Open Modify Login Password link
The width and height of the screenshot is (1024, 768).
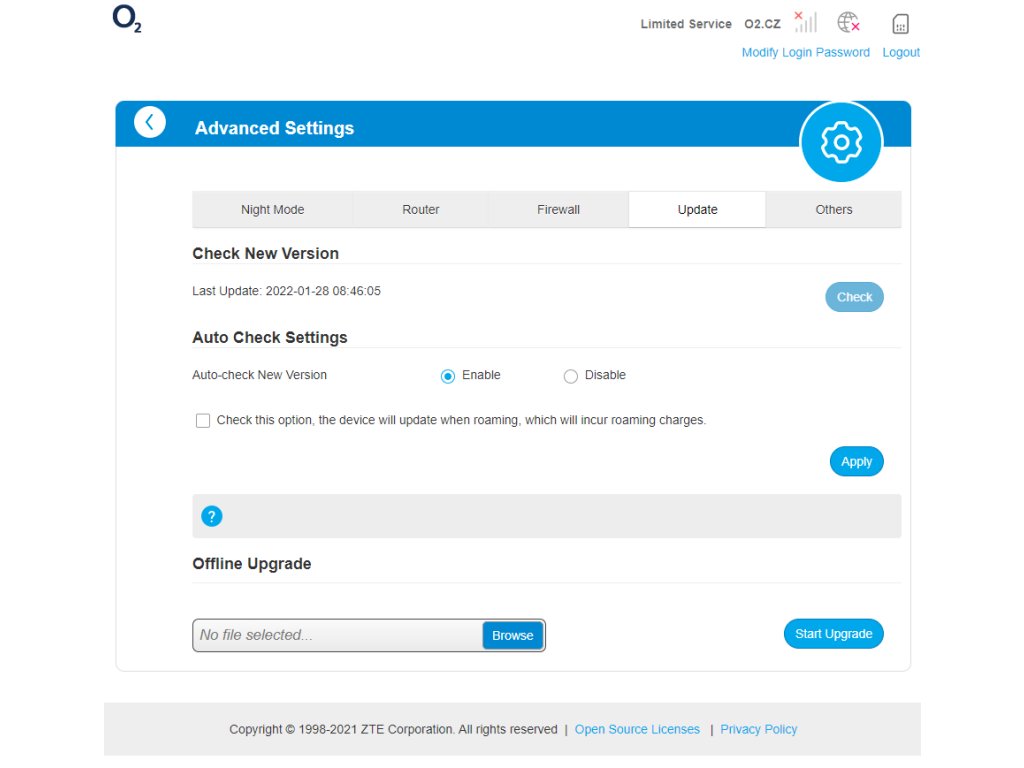point(805,52)
